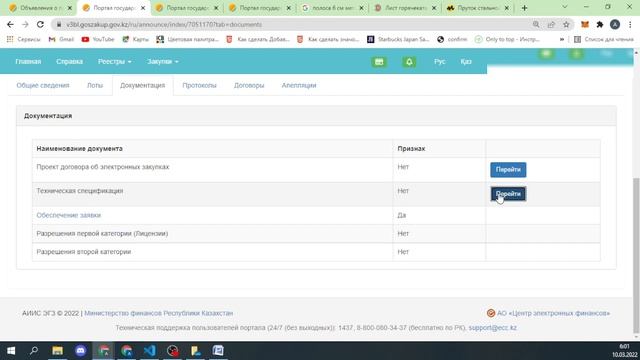Open Windows taskbar search
This screenshot has width=640, height=360.
tap(34, 351)
